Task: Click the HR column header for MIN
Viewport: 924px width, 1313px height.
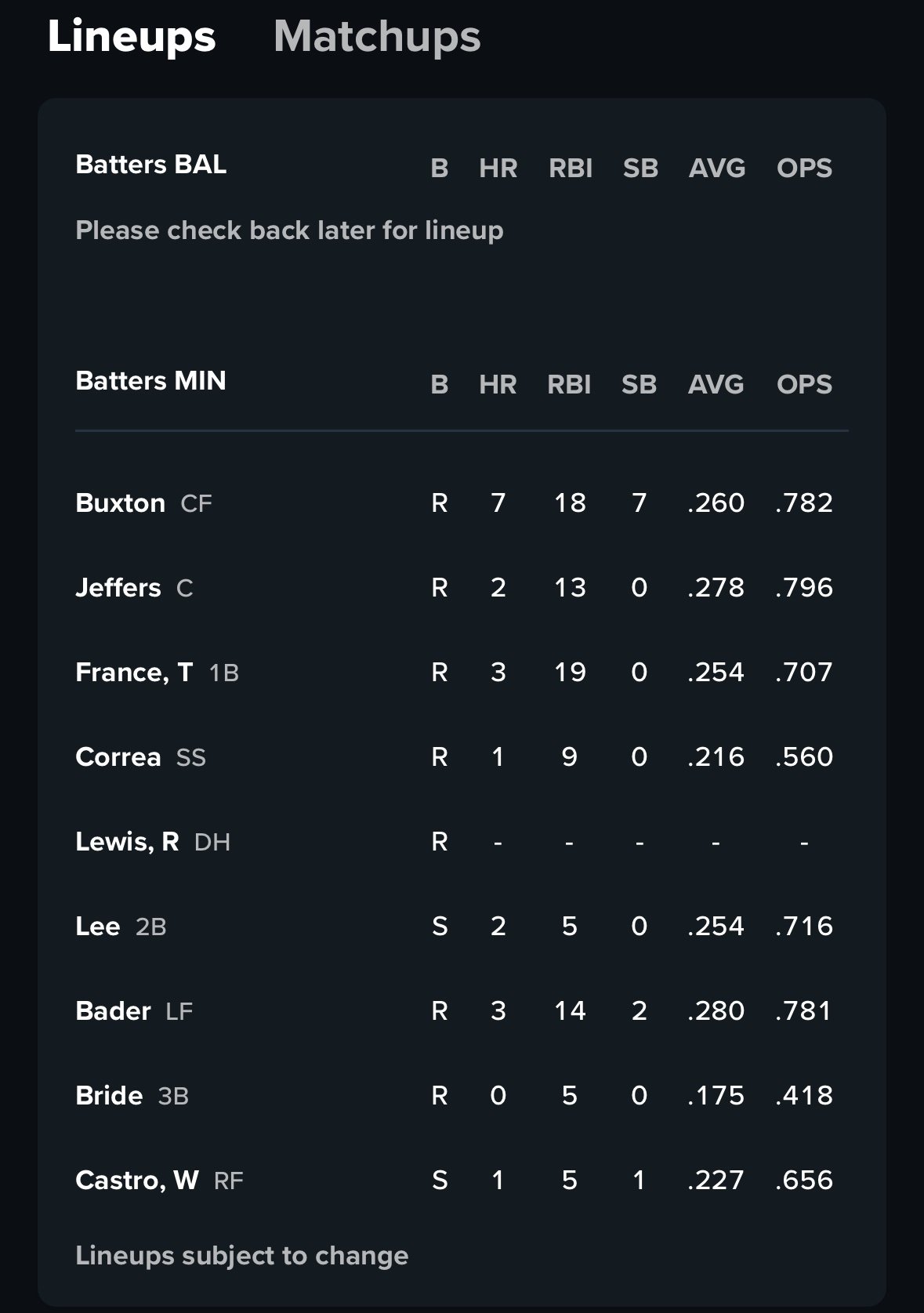Action: [x=498, y=384]
